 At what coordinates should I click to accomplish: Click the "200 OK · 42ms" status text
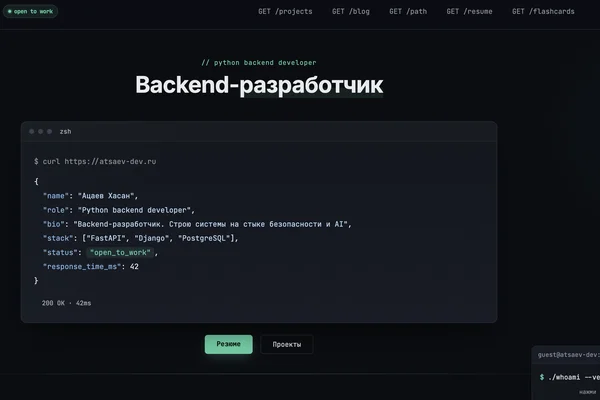click(67, 303)
